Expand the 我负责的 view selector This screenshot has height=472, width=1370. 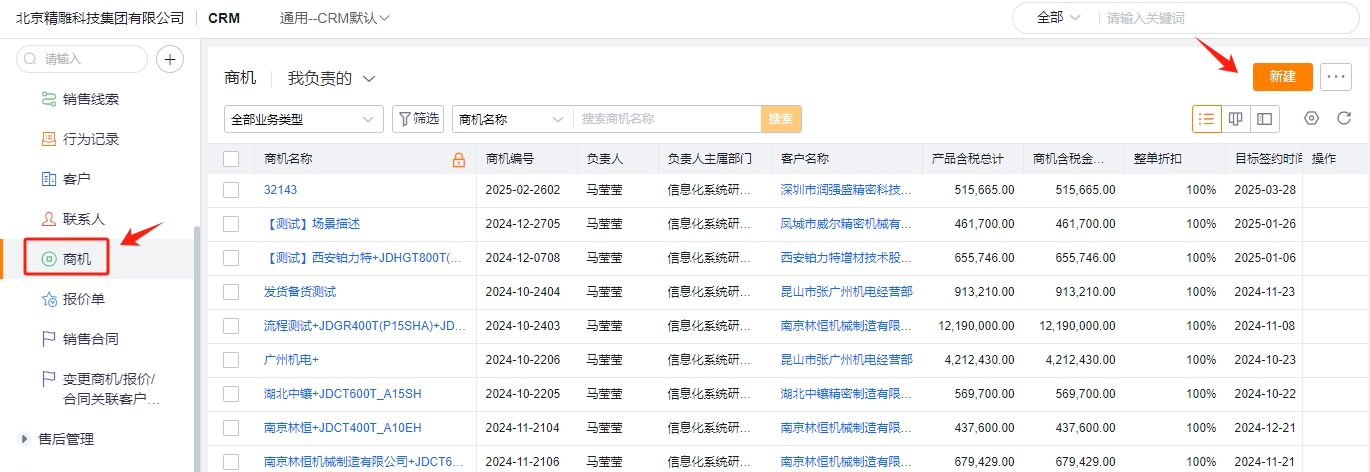[x=332, y=78]
